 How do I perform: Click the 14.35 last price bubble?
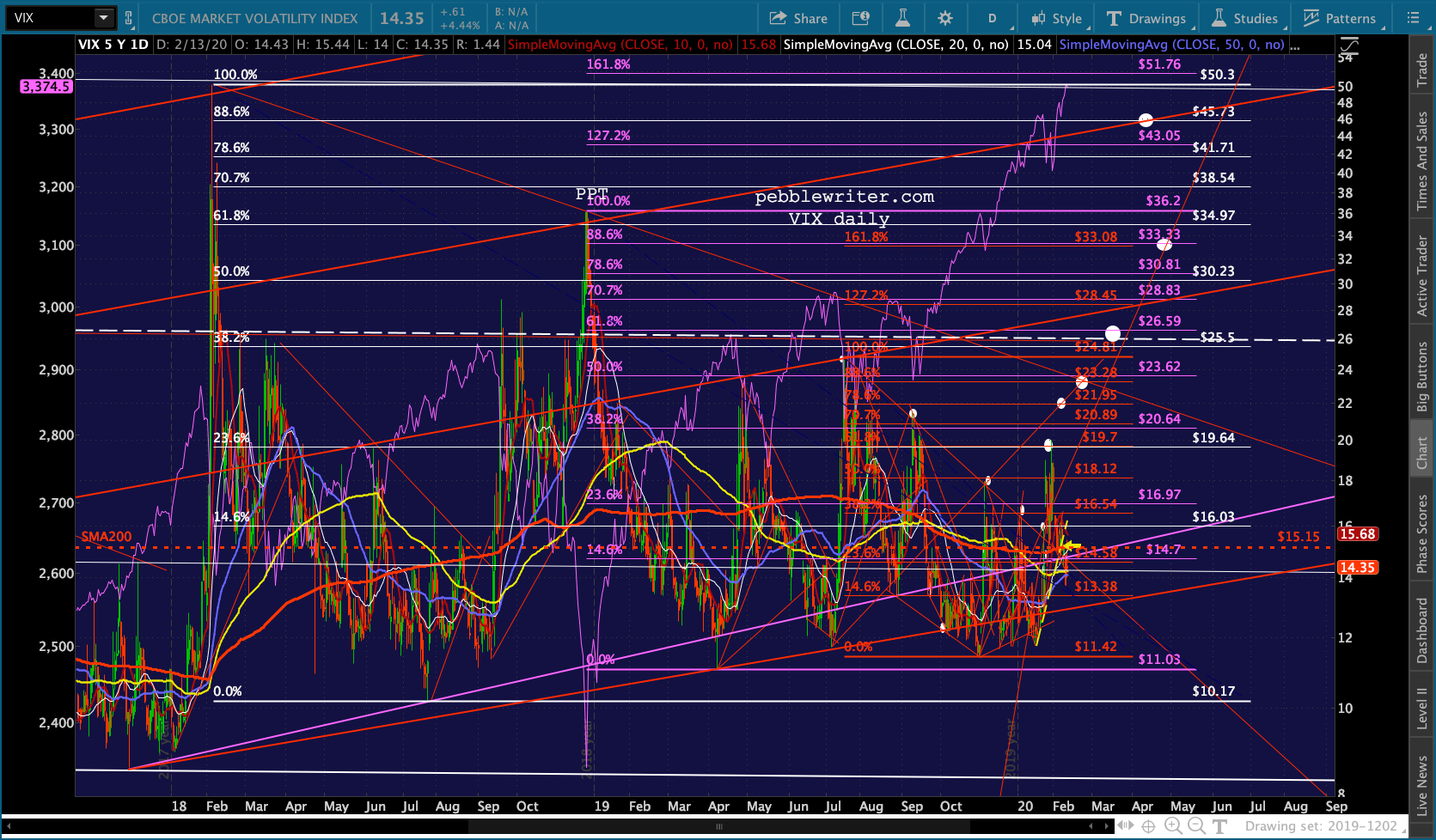tap(1357, 568)
